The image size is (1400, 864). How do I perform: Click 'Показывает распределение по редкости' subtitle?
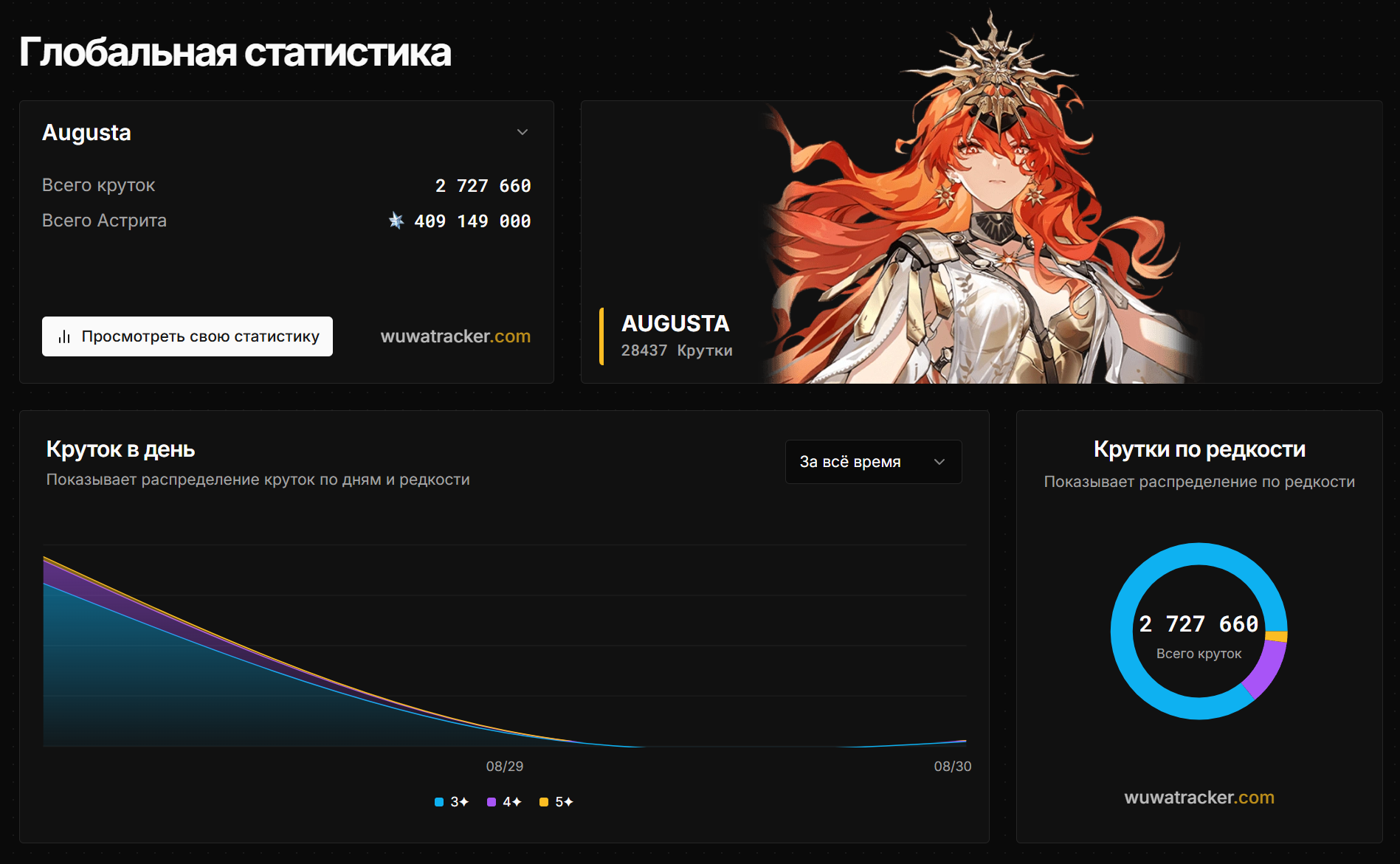(x=1199, y=482)
